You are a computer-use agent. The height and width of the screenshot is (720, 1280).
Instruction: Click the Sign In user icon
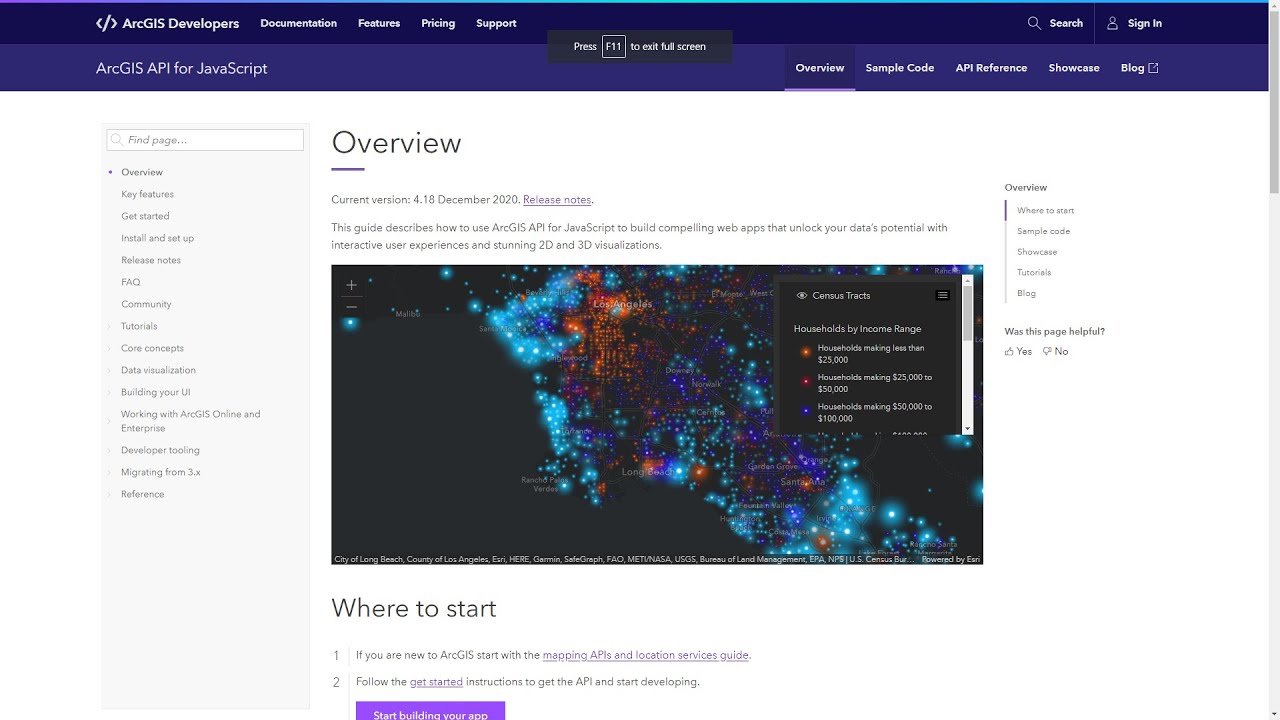(1112, 23)
